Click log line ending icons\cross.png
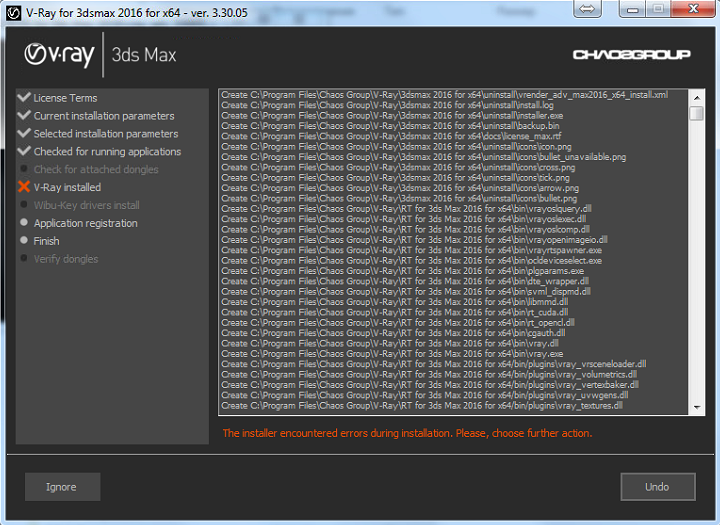Viewport: 720px width, 525px height. (x=398, y=167)
